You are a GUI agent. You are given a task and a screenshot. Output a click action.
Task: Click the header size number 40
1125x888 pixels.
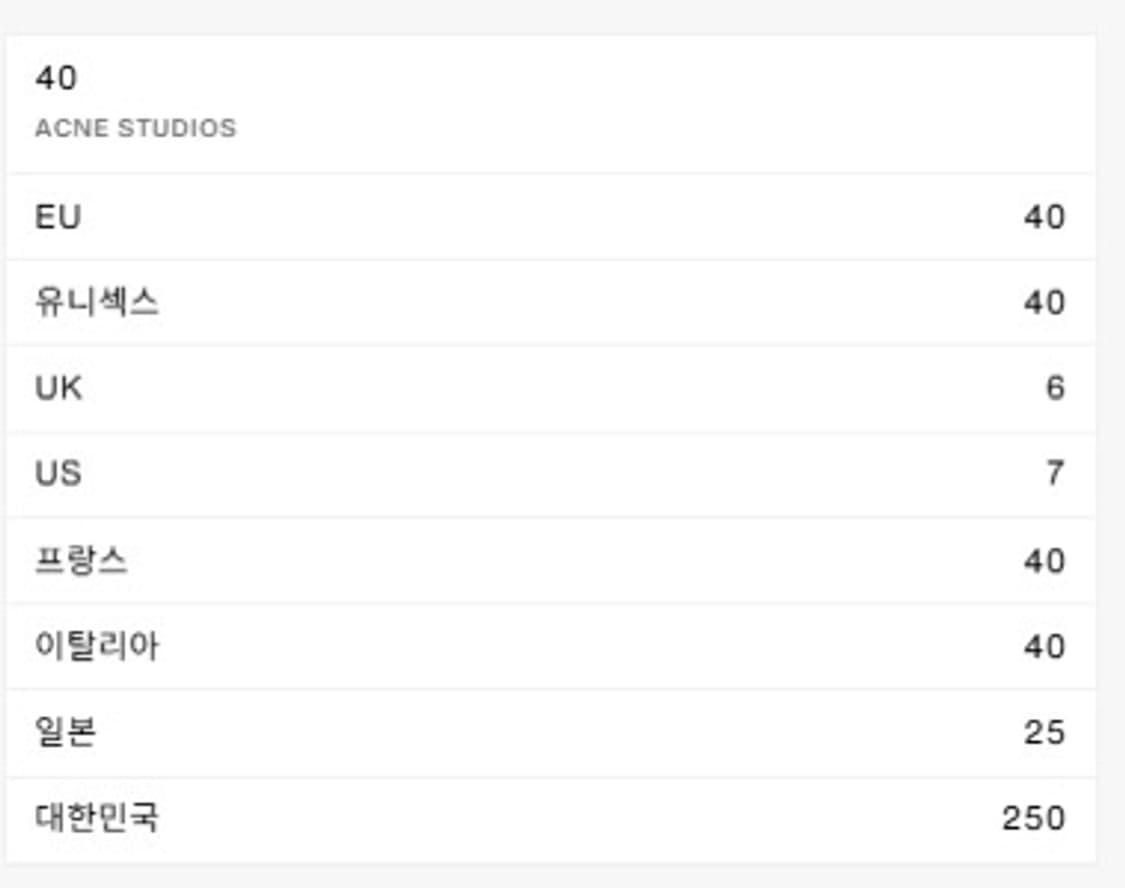coord(56,78)
